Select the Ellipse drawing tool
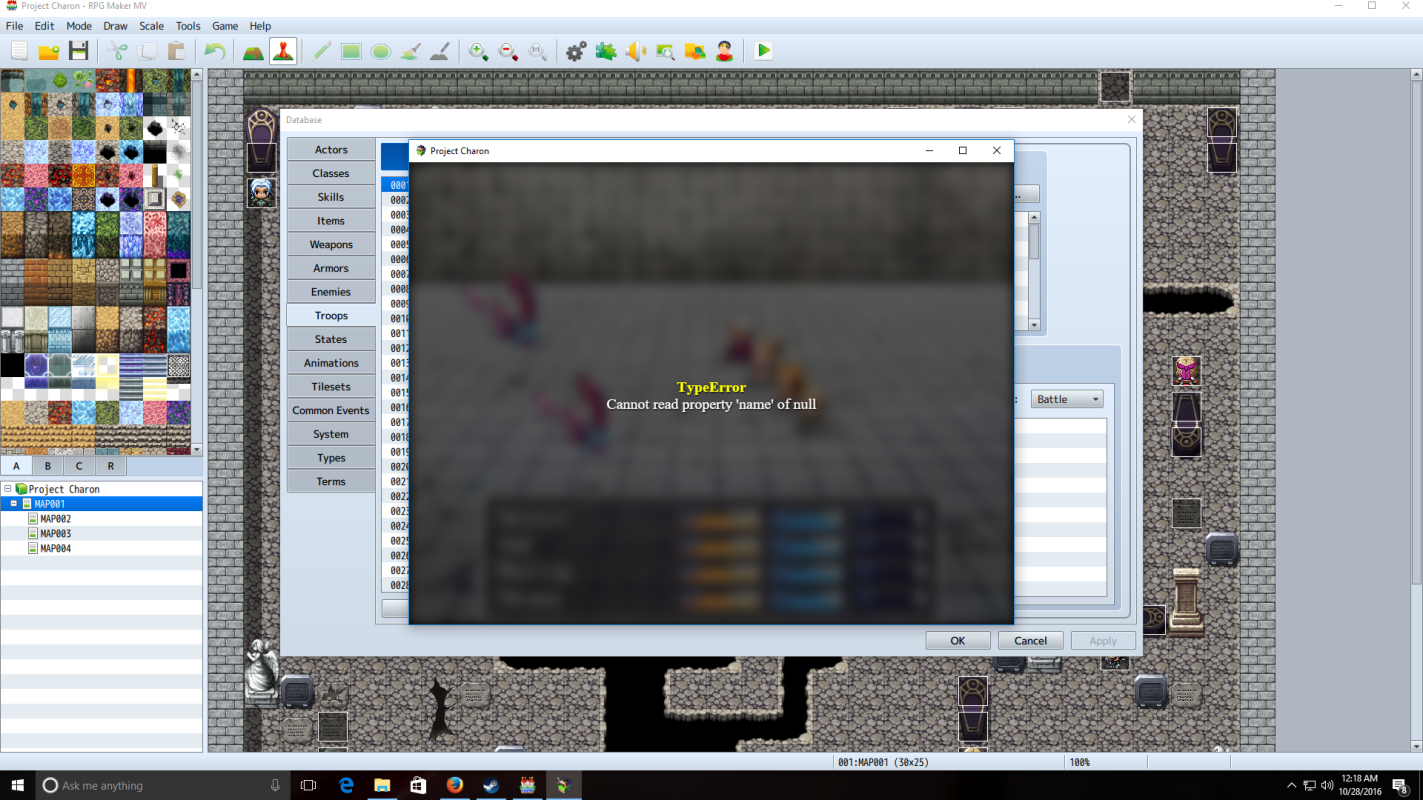This screenshot has width=1423, height=800. pos(380,51)
